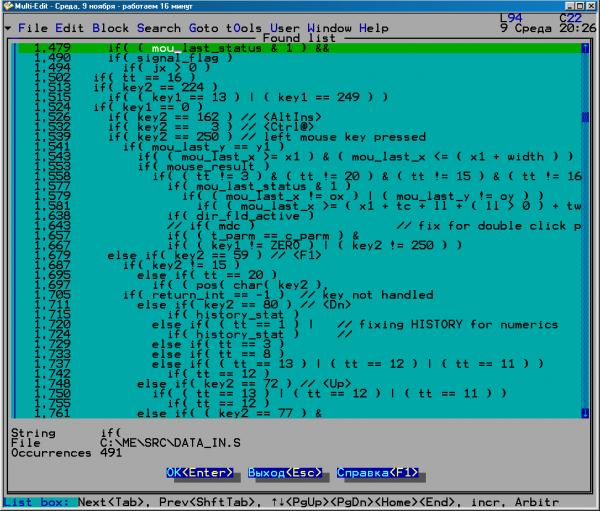The width and height of the screenshot is (600, 511).
Task: Open the Search menu
Action: coord(158,28)
